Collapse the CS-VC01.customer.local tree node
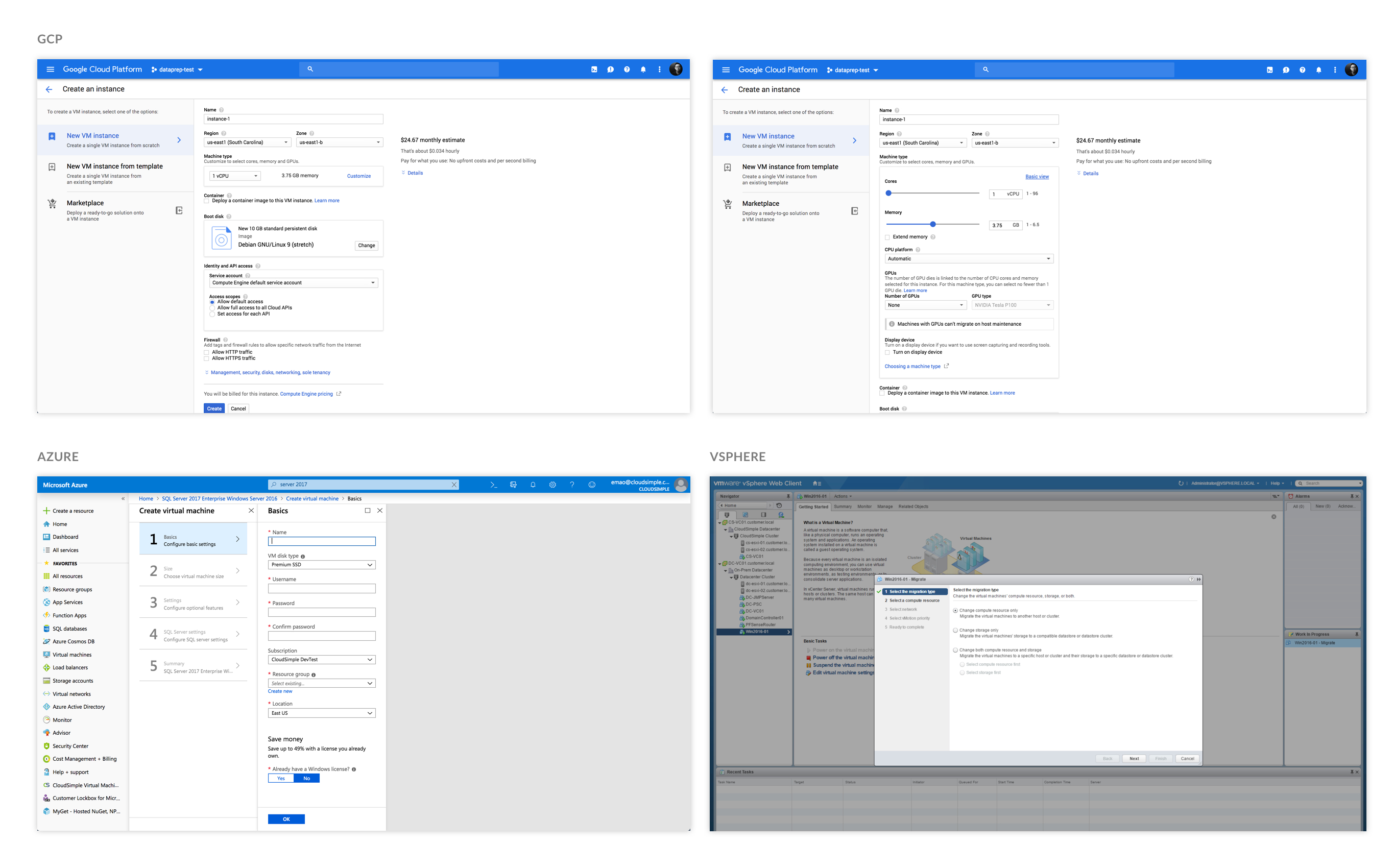Screen dimensions: 1394x868 [x=720, y=523]
